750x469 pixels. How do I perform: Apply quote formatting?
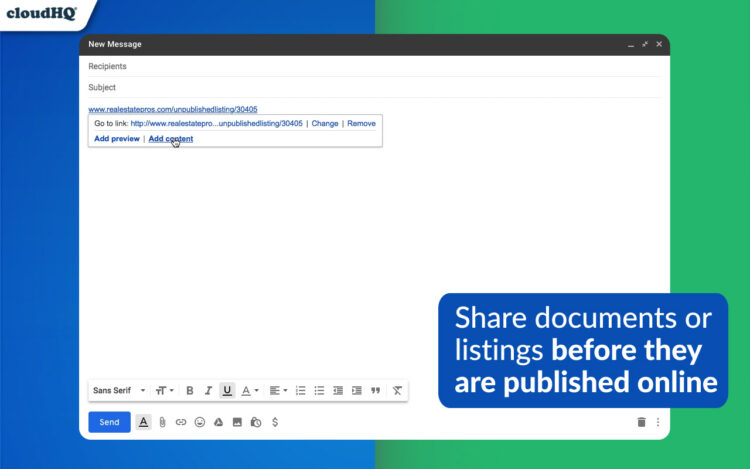tap(375, 391)
